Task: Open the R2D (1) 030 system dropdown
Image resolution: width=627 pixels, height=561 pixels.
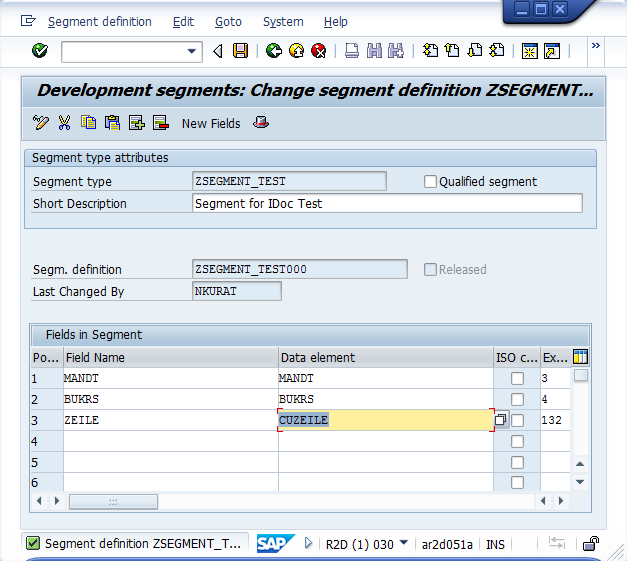Action: coord(404,543)
